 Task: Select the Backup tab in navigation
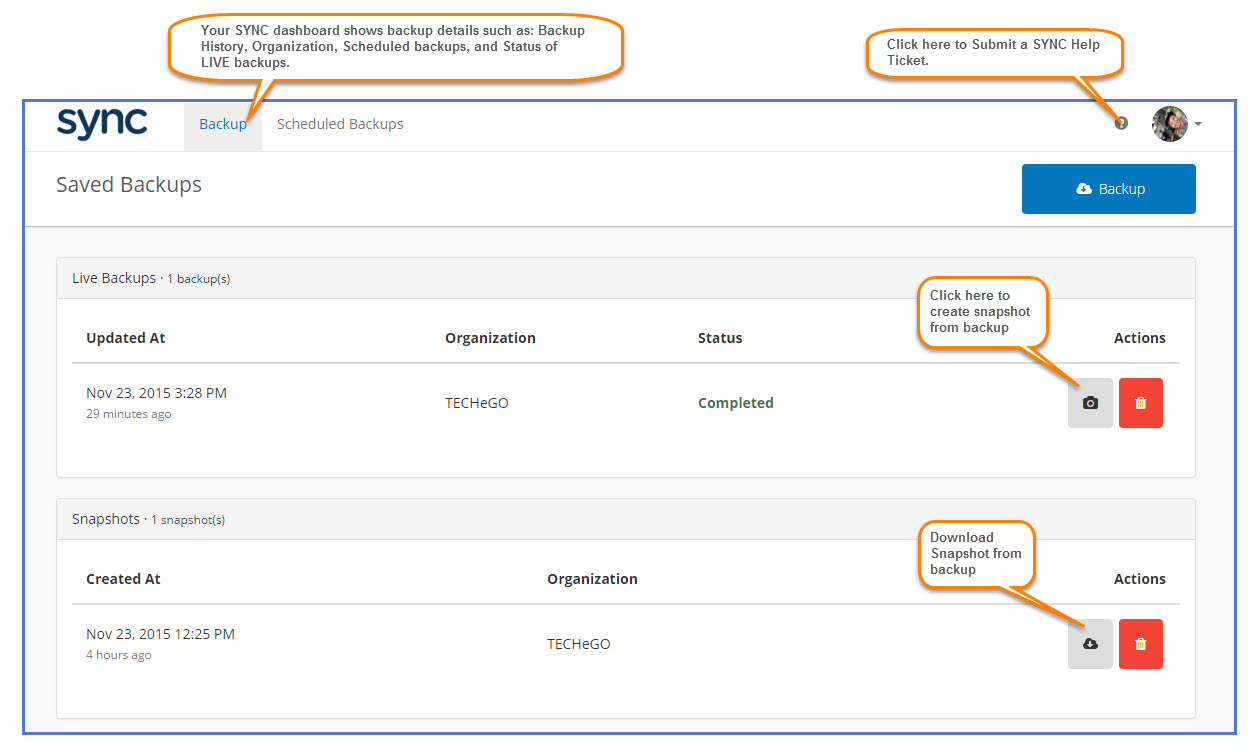[222, 124]
